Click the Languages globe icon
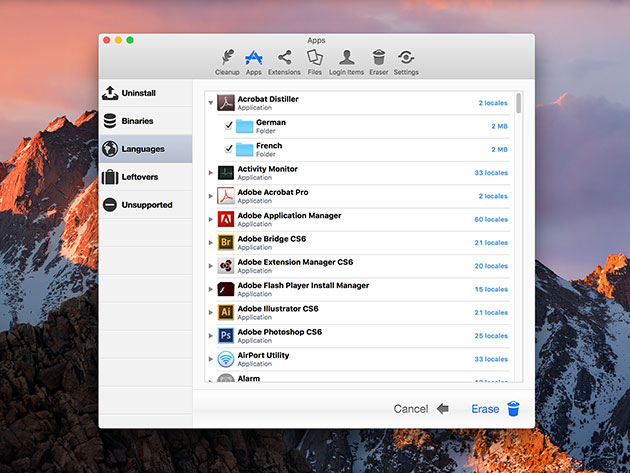 point(110,149)
